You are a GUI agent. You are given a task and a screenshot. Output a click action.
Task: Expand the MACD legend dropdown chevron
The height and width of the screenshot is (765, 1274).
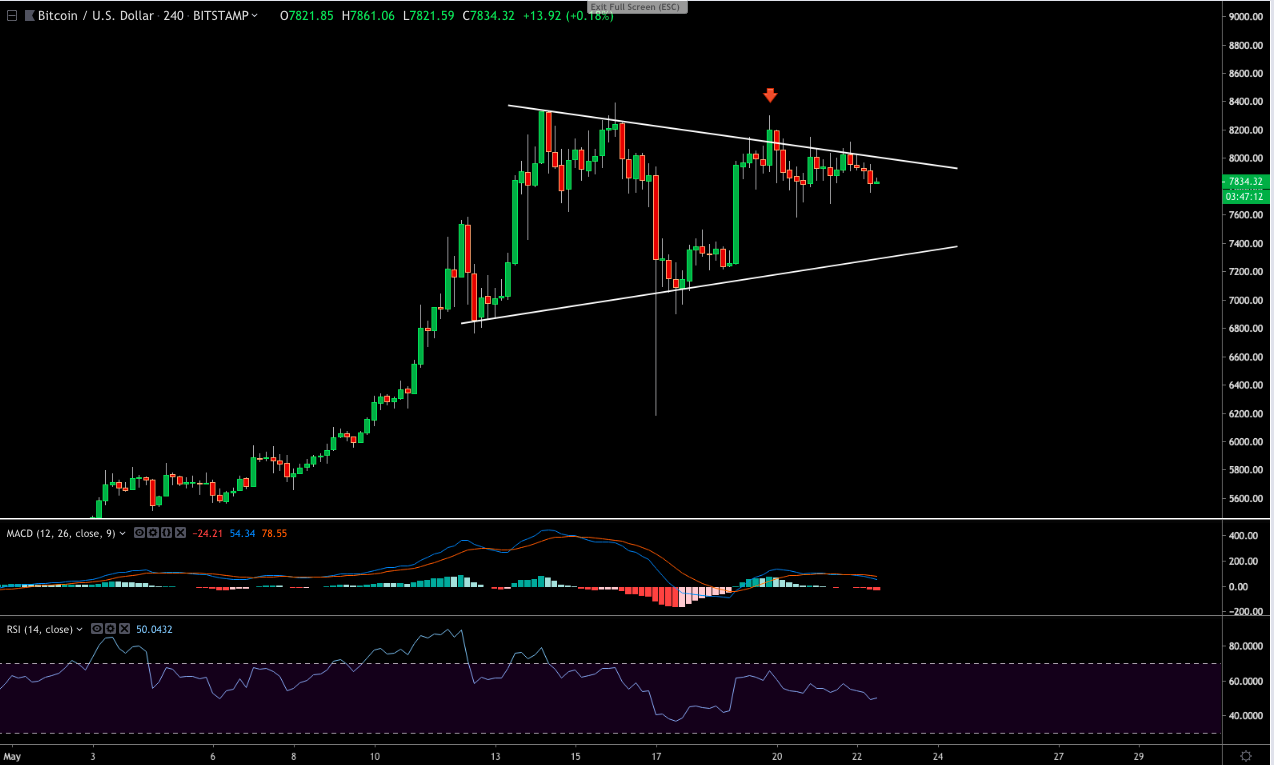[x=122, y=533]
